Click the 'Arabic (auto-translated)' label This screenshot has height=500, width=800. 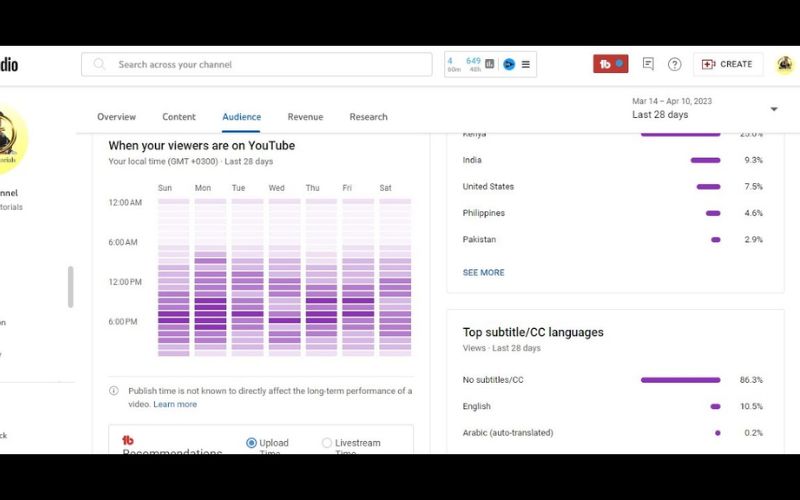click(x=508, y=433)
